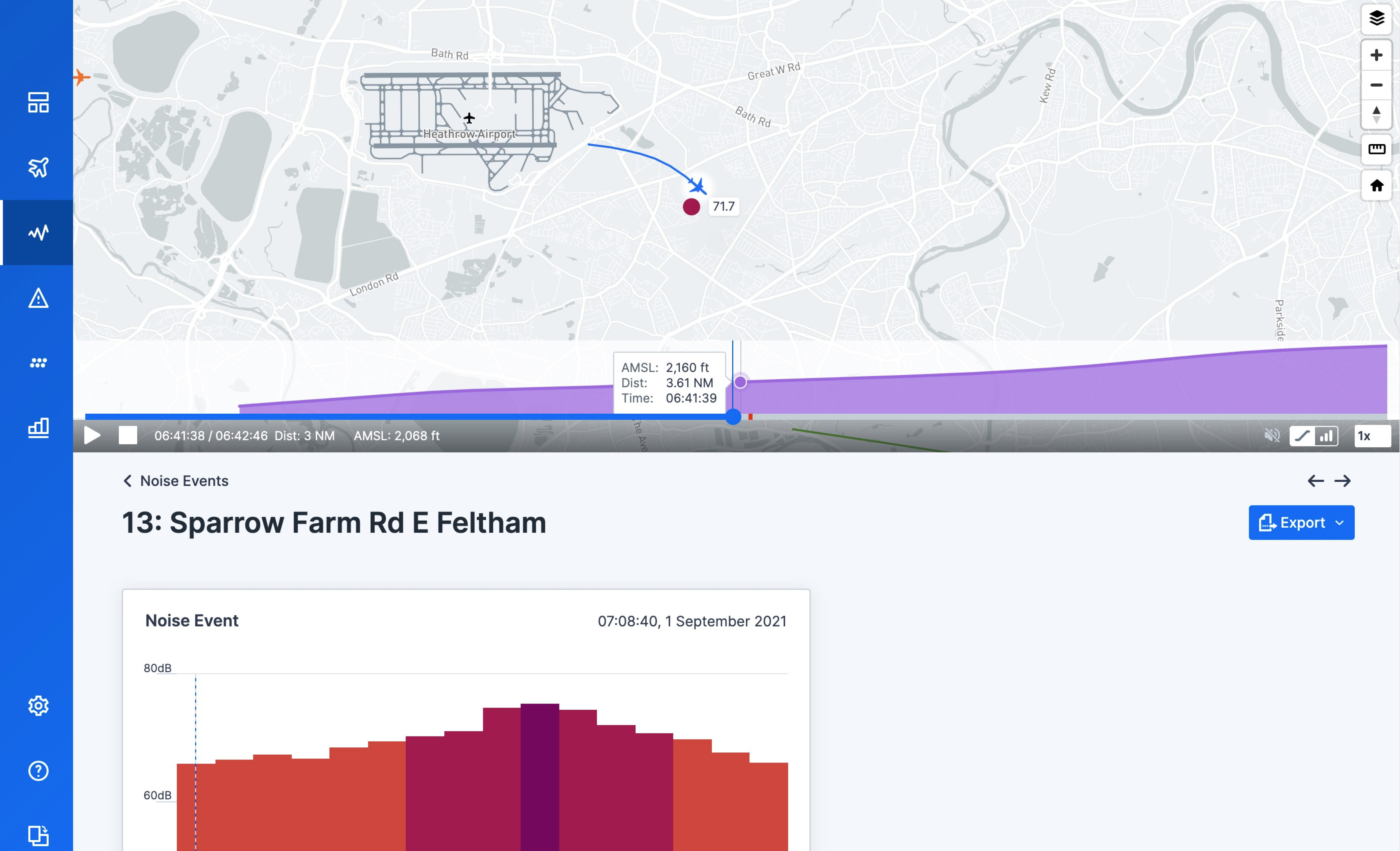This screenshot has height=851, width=1400.
Task: Open the noise monitoring sidebar tab
Action: coord(38,233)
